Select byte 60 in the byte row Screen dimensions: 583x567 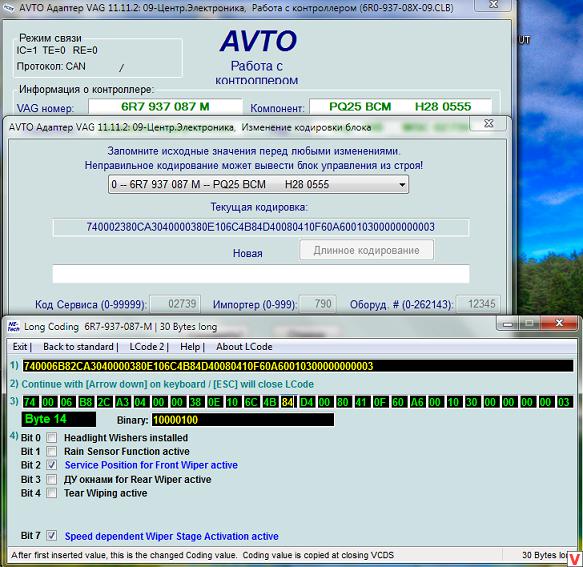coord(398,402)
